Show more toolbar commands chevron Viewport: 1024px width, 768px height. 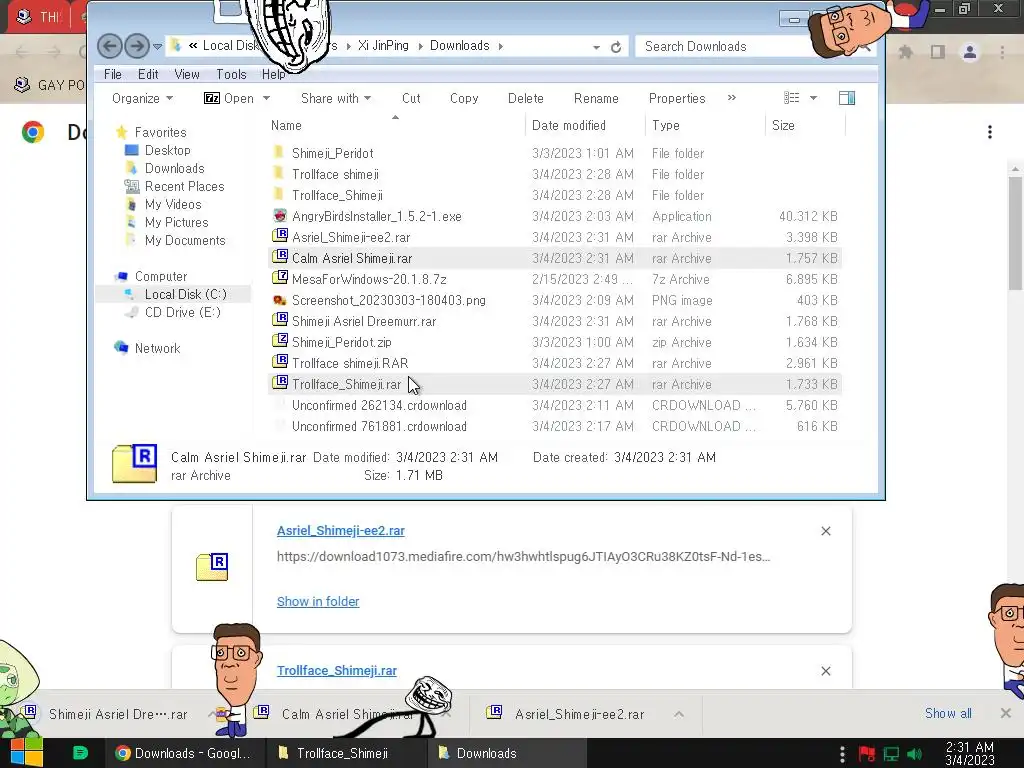731,98
